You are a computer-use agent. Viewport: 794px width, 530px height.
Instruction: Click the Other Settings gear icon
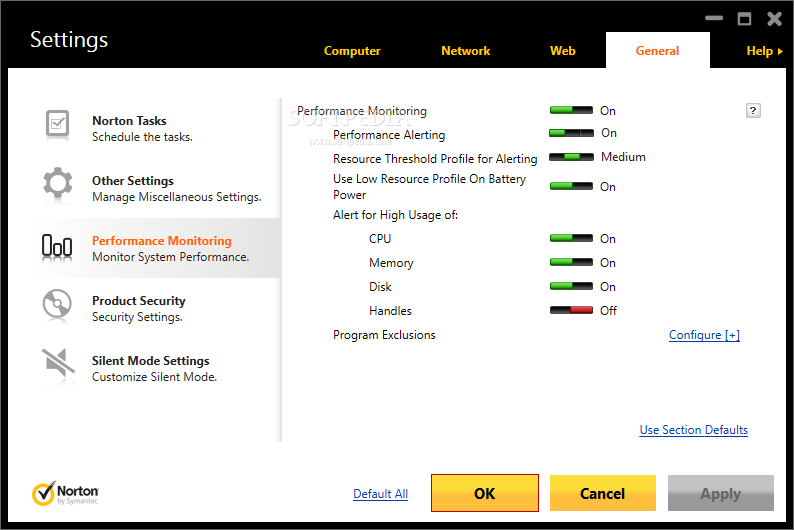[x=57, y=184]
